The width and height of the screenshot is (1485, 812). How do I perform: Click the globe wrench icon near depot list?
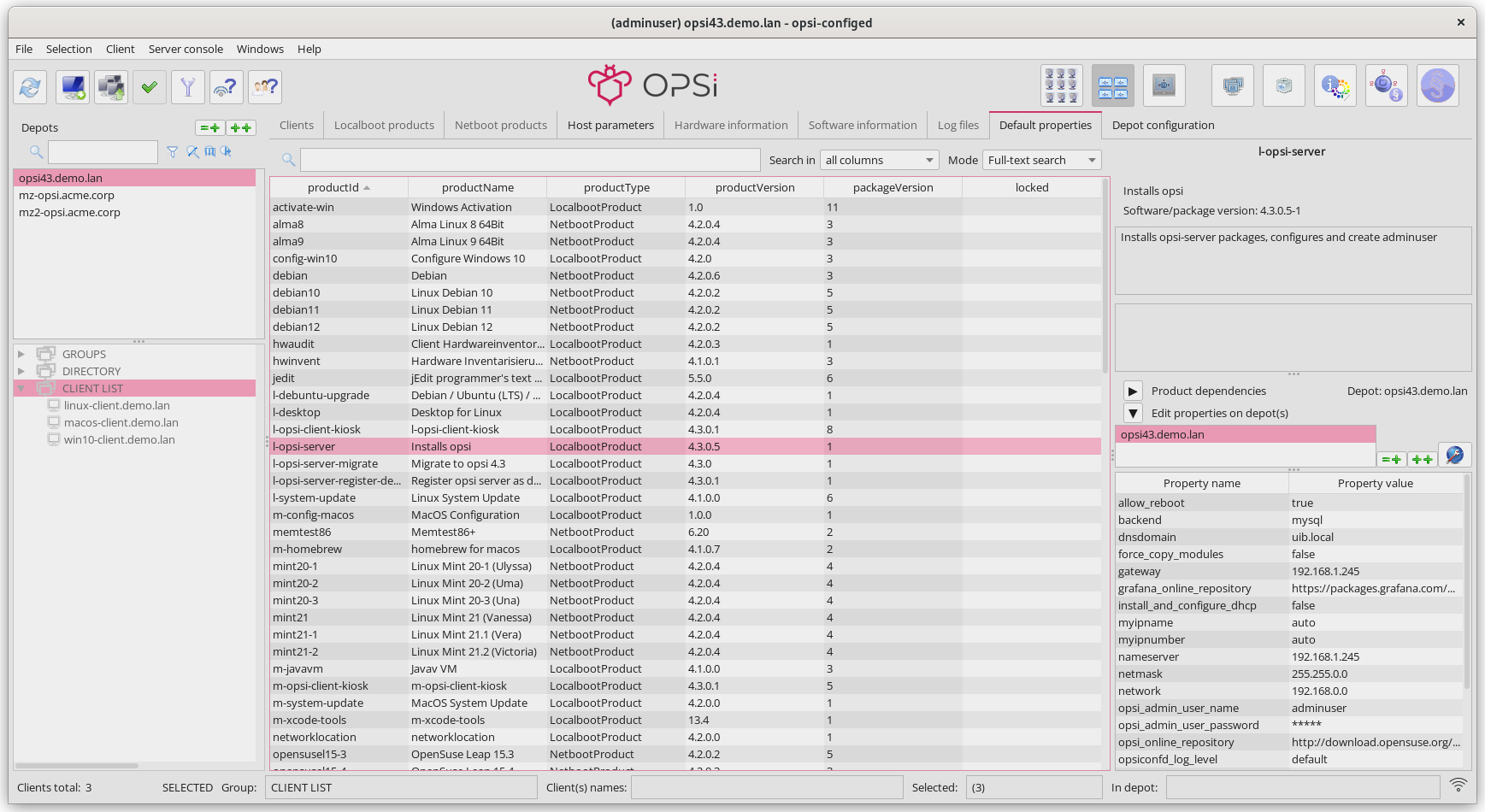click(x=1455, y=455)
